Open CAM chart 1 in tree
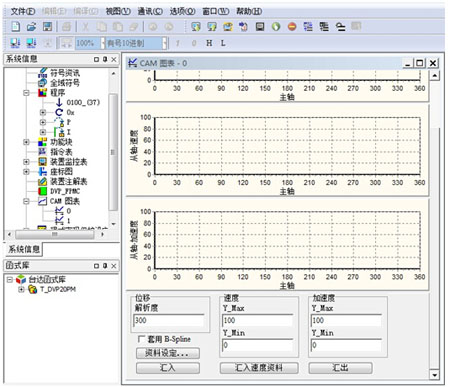This screenshot has height=387, width=450. [x=63, y=221]
